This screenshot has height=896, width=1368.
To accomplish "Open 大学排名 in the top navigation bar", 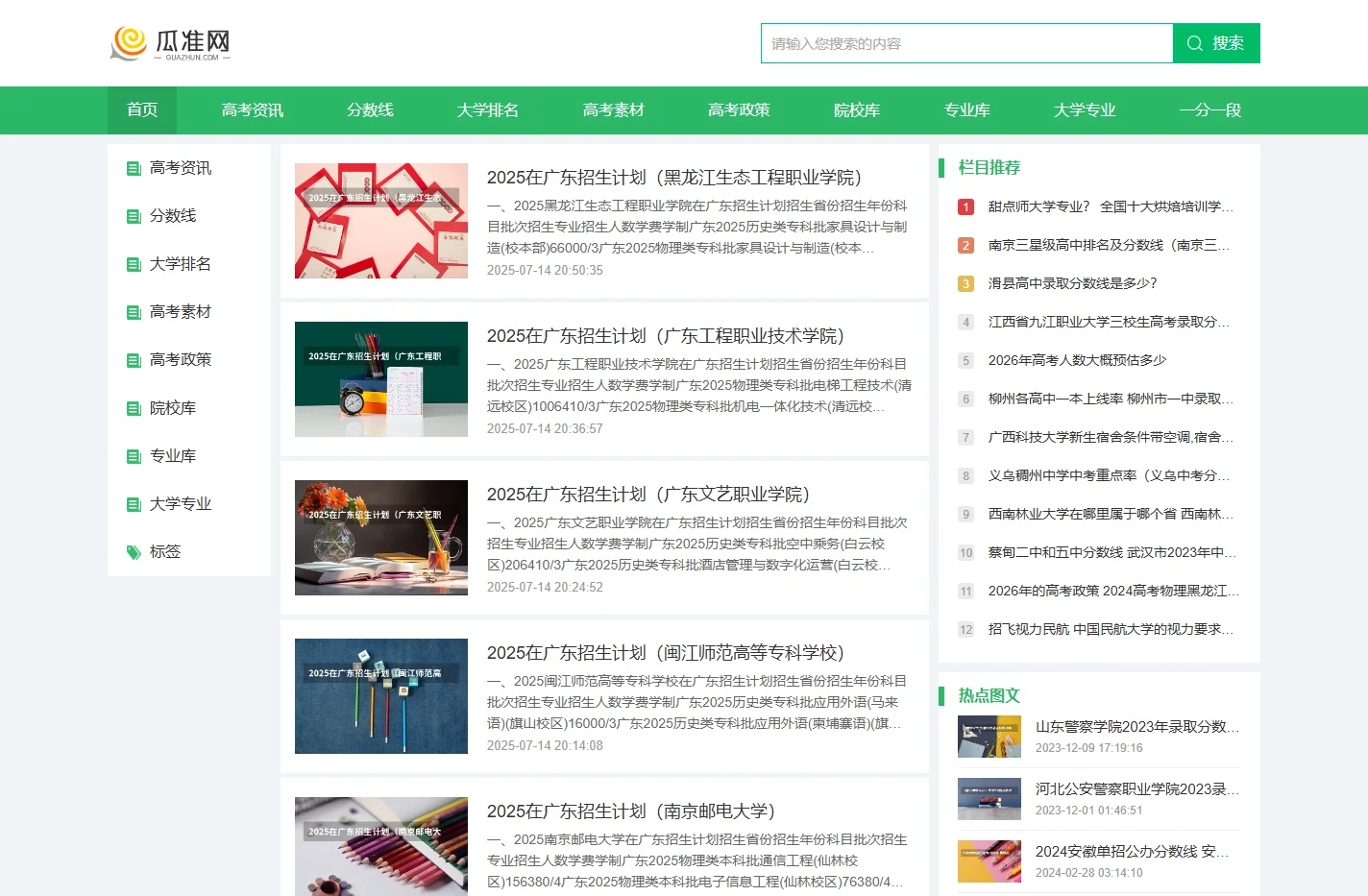I will [x=488, y=110].
